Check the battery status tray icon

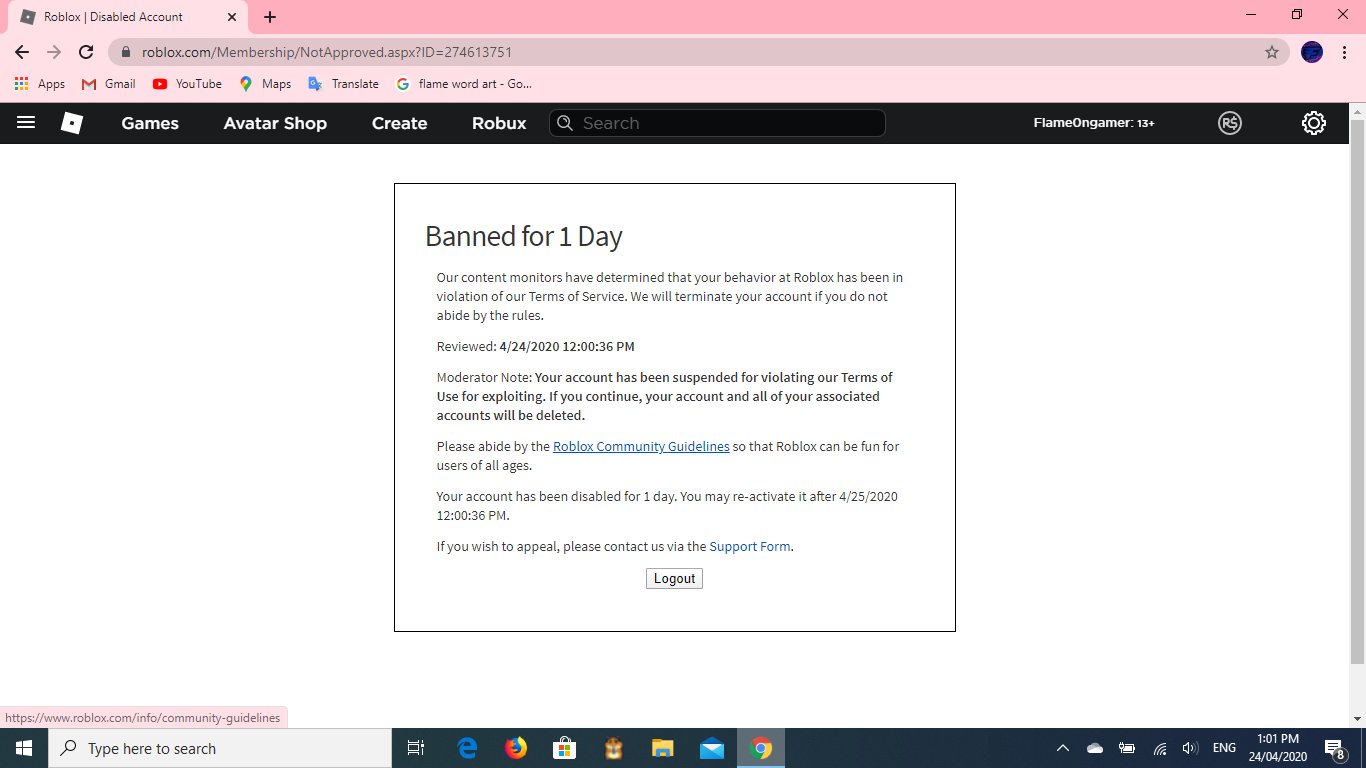point(1127,748)
